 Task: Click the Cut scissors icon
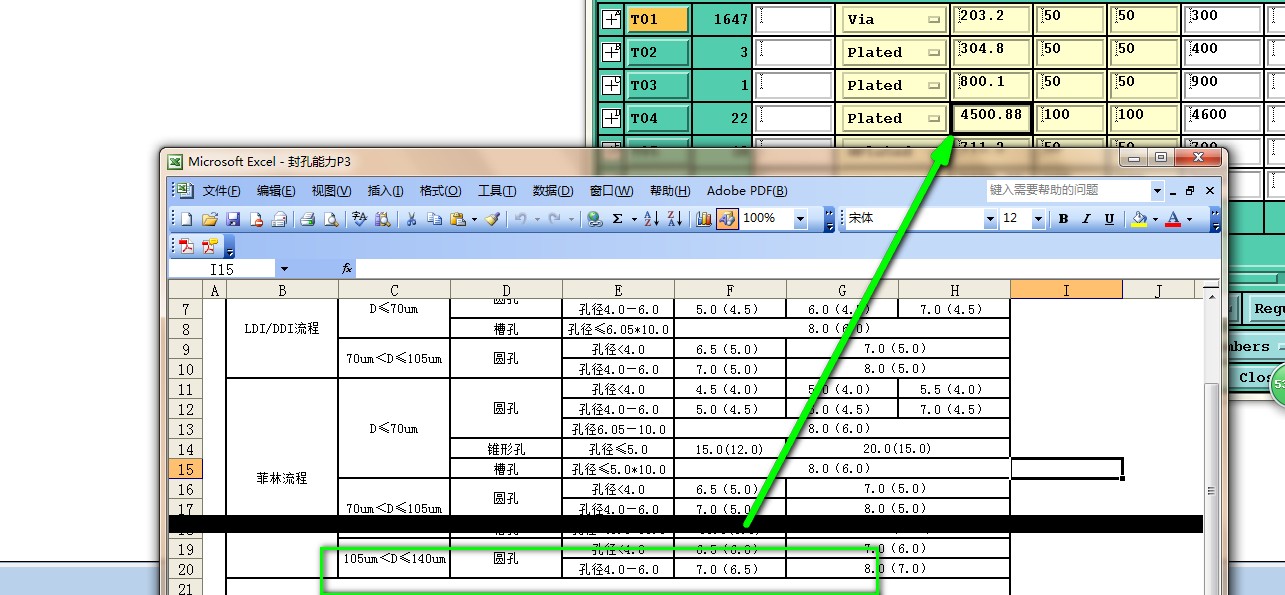tap(411, 219)
